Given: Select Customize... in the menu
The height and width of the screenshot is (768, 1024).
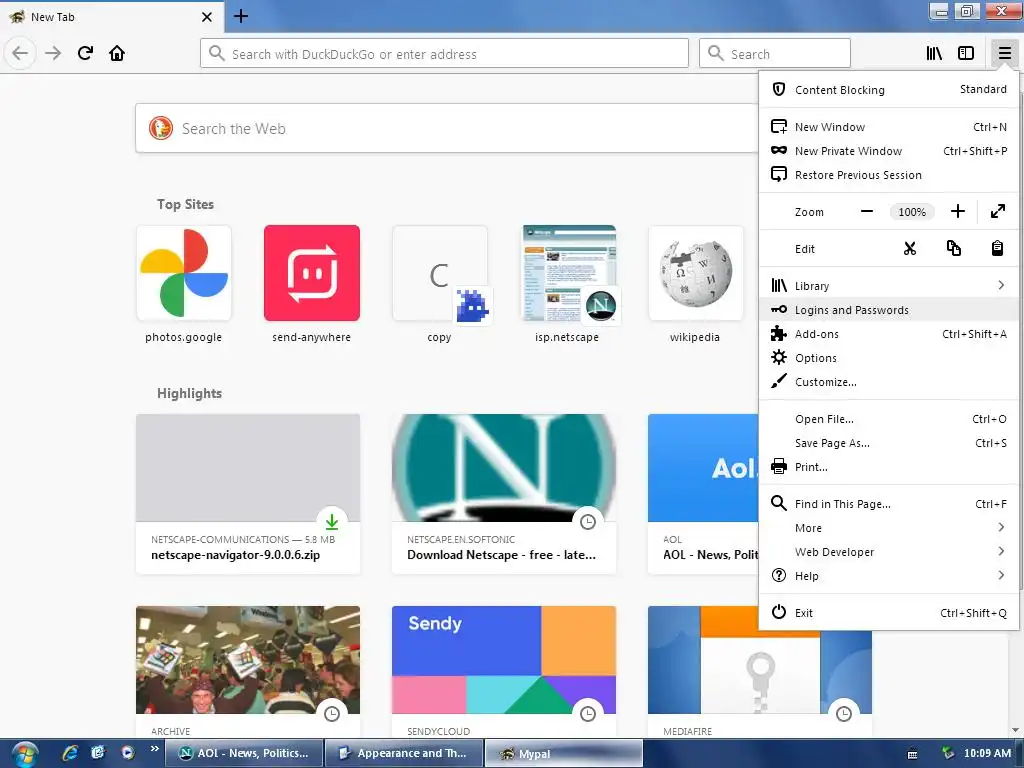Looking at the screenshot, I should pyautogui.click(x=889, y=382).
